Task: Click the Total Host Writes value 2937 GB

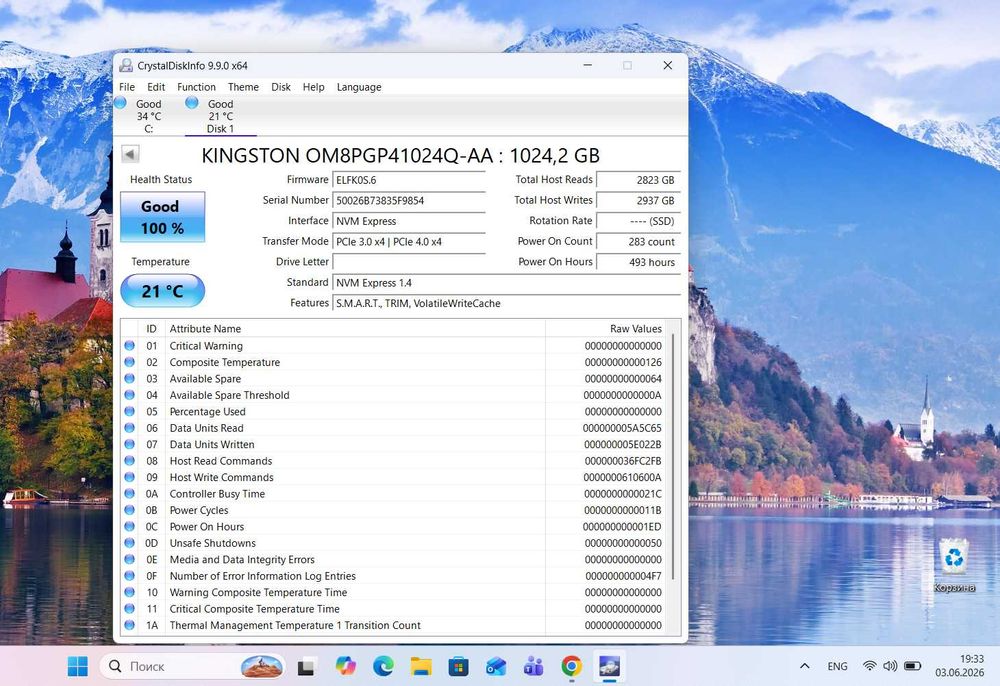Action: (638, 201)
